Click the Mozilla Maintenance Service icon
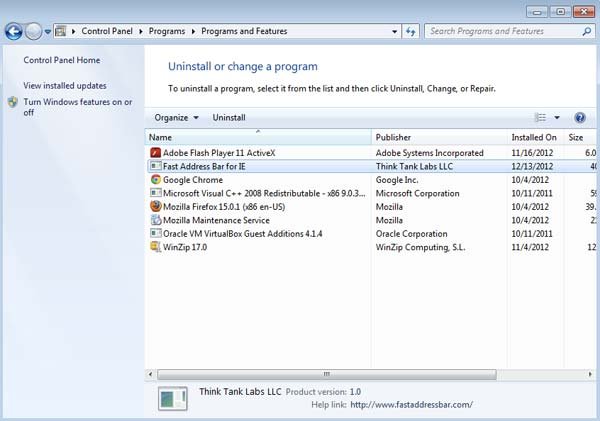The width and height of the screenshot is (600, 421). (x=155, y=220)
